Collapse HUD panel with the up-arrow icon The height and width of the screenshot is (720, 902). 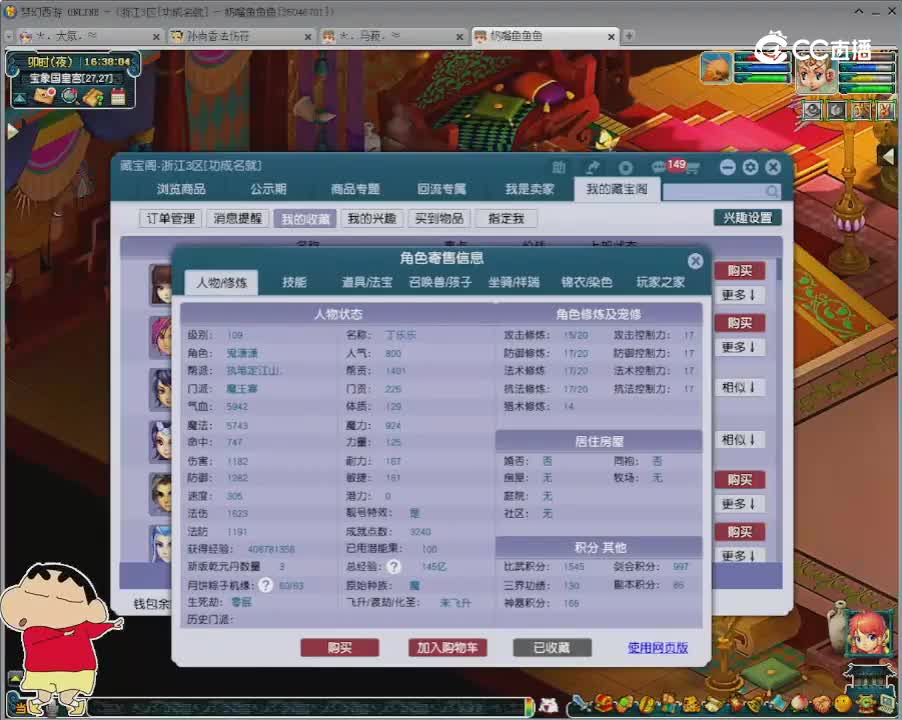point(20,98)
